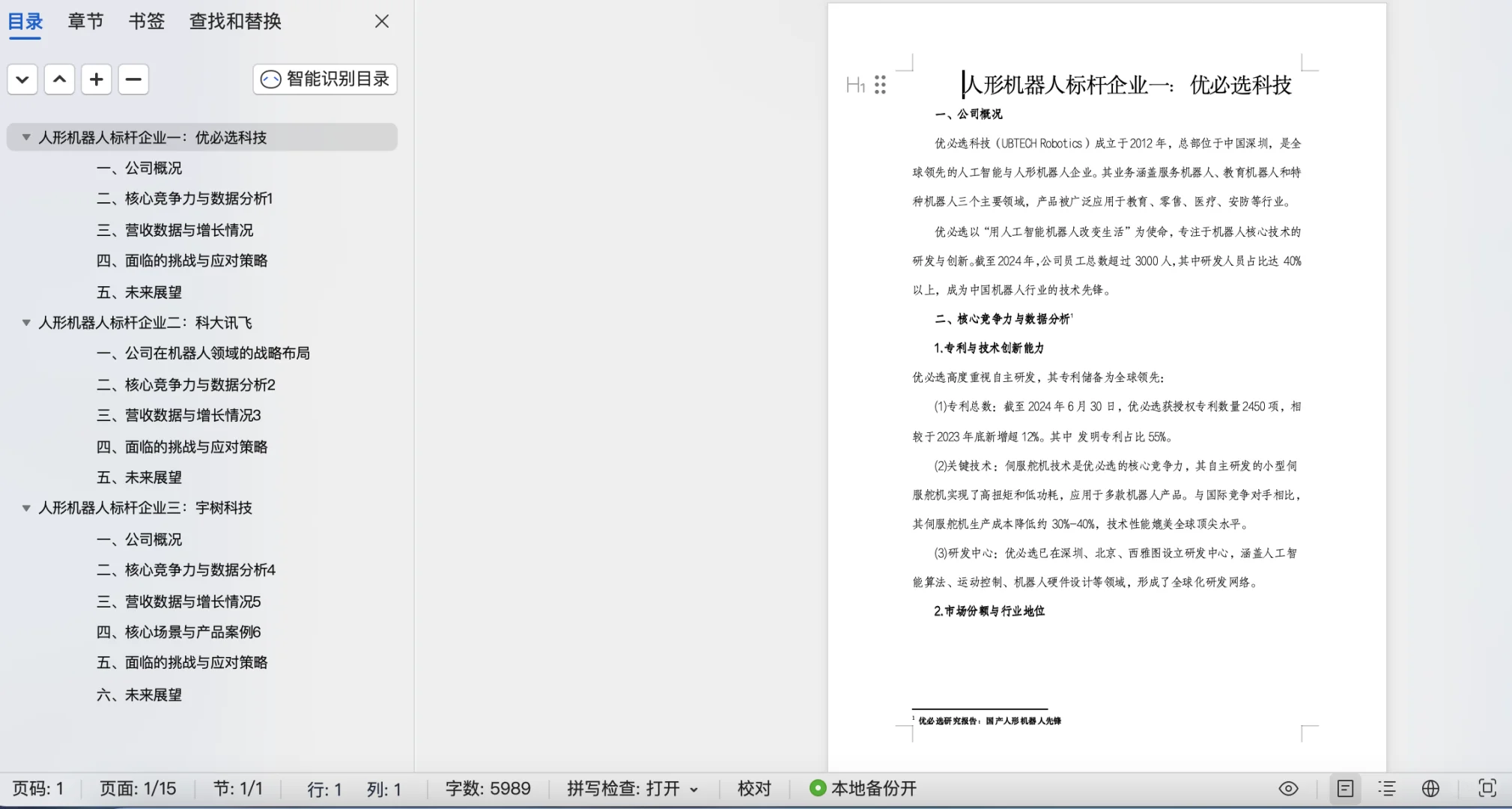Switch to web layout globe icon
Viewport: 1512px width, 809px height.
1430,789
